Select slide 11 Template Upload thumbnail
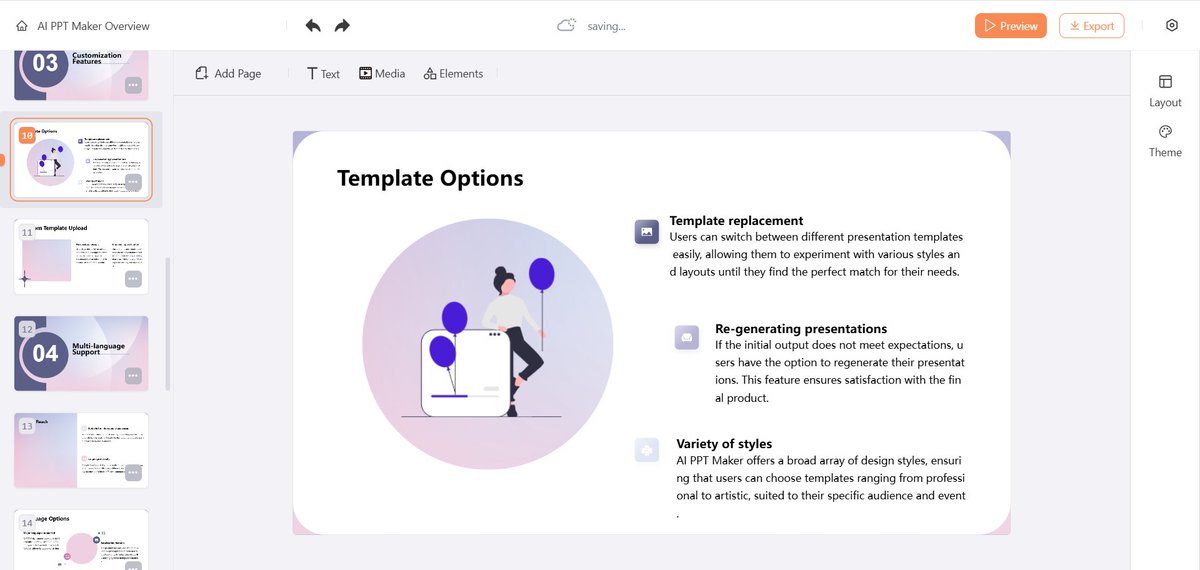1200x570 pixels. pyautogui.click(x=81, y=257)
